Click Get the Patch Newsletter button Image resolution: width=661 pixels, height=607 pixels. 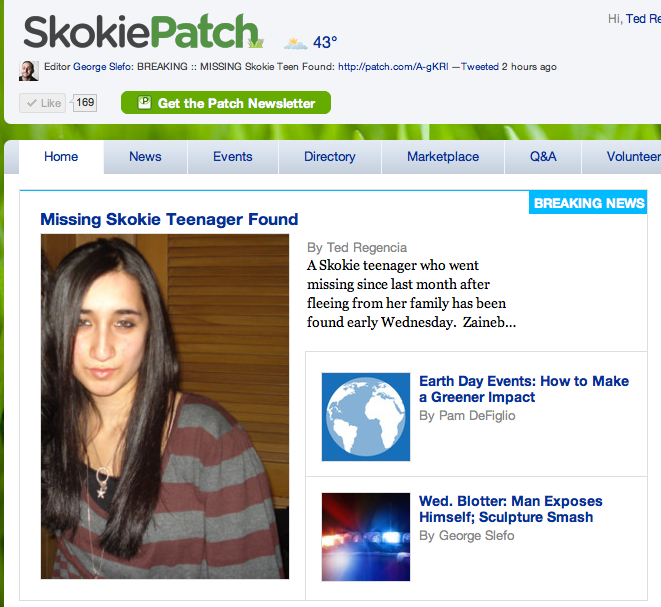226,102
